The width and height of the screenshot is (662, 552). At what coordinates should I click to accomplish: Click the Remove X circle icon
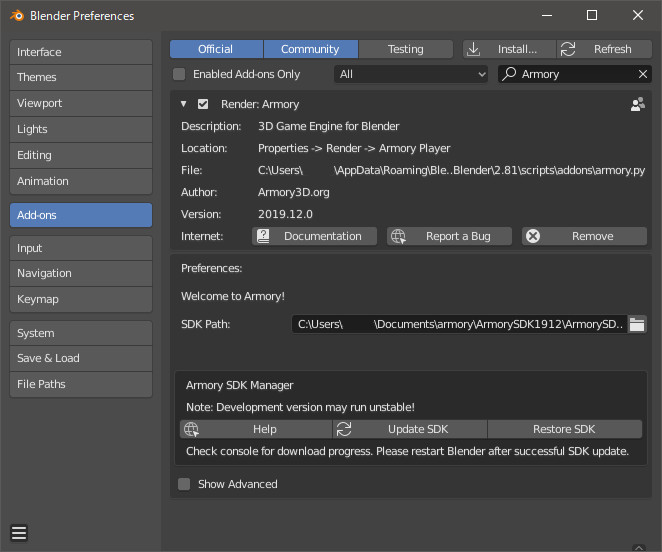(533, 236)
